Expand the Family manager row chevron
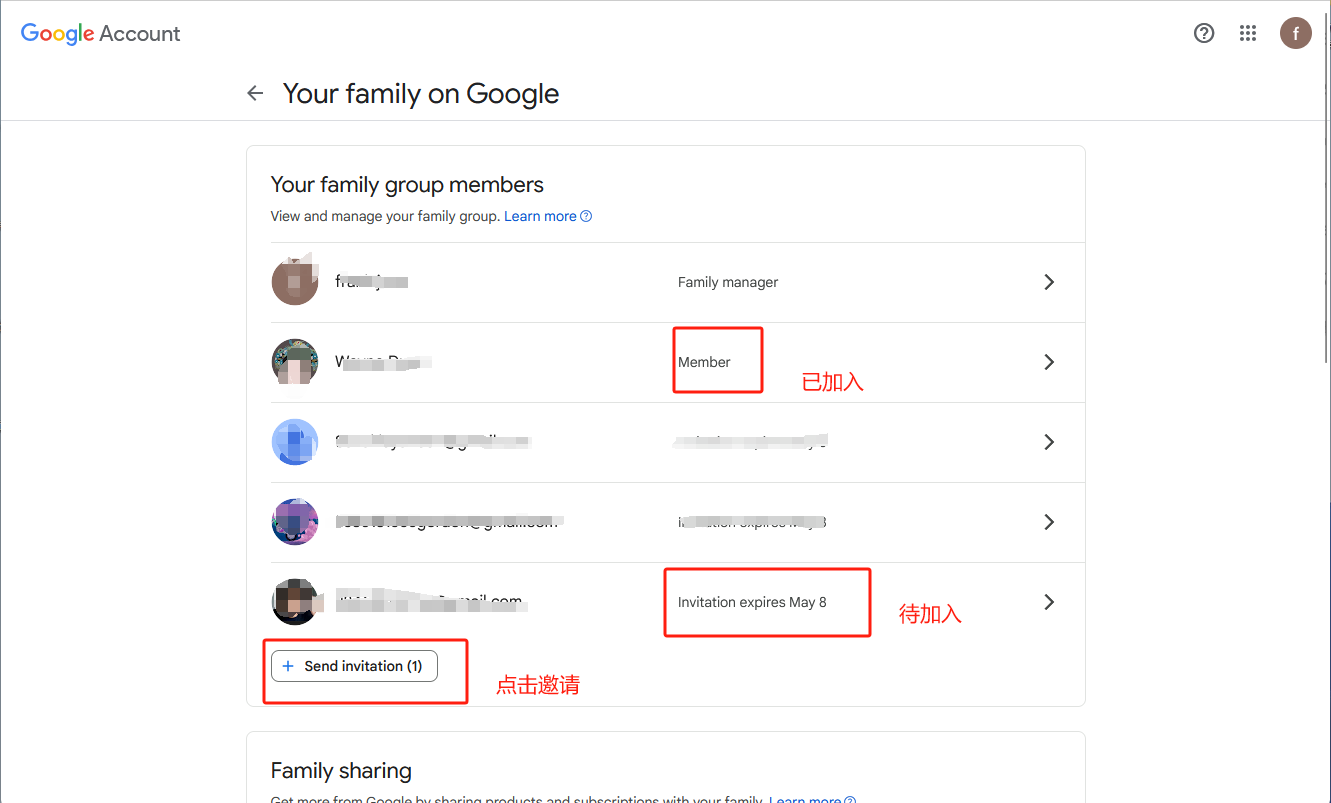Image resolution: width=1331 pixels, height=803 pixels. pos(1049,282)
